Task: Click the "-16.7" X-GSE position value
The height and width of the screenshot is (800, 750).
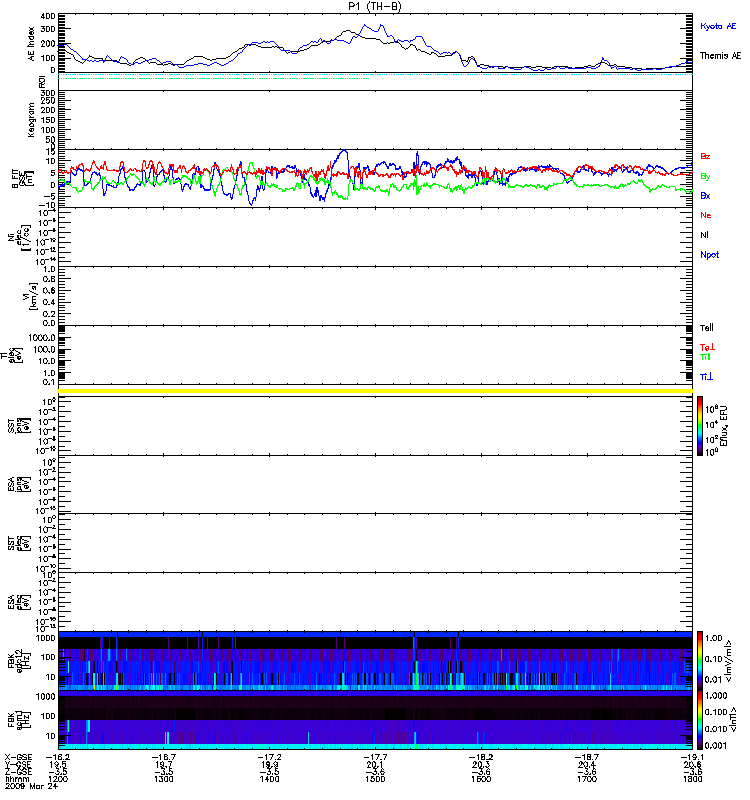Action: [164, 757]
